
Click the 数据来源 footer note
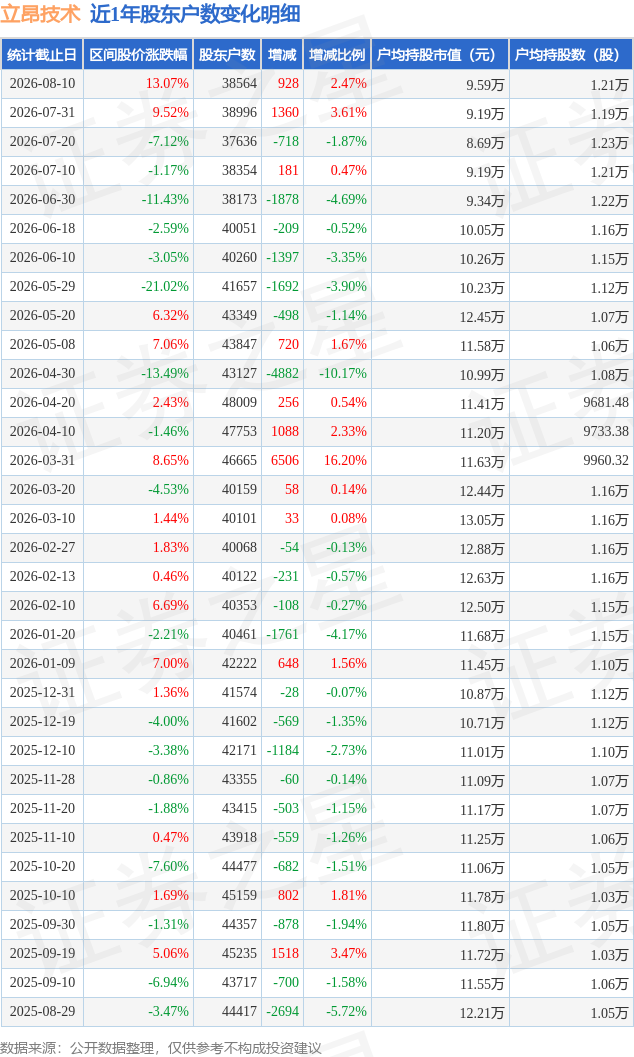(161, 1048)
